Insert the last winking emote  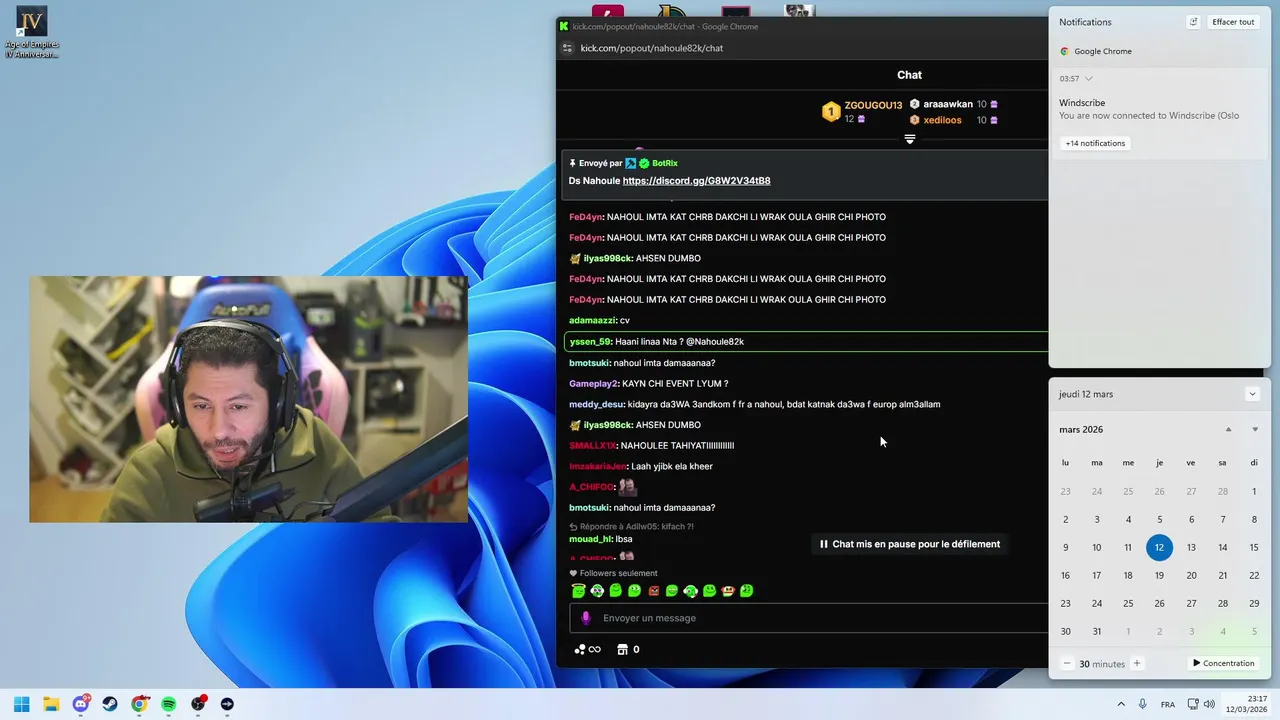(x=746, y=591)
